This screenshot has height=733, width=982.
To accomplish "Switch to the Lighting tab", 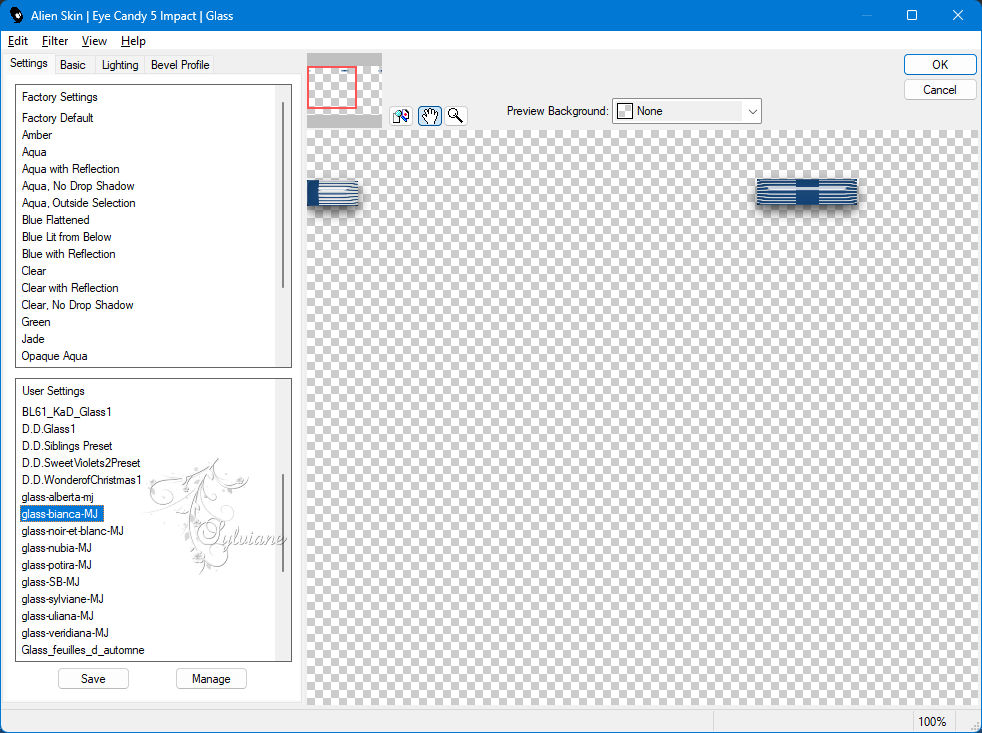I will pyautogui.click(x=120, y=65).
